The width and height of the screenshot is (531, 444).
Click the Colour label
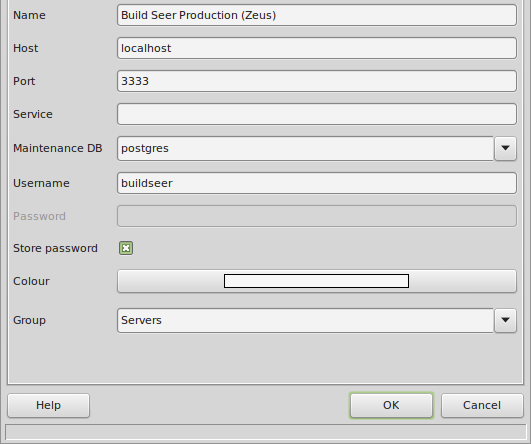coord(31,281)
